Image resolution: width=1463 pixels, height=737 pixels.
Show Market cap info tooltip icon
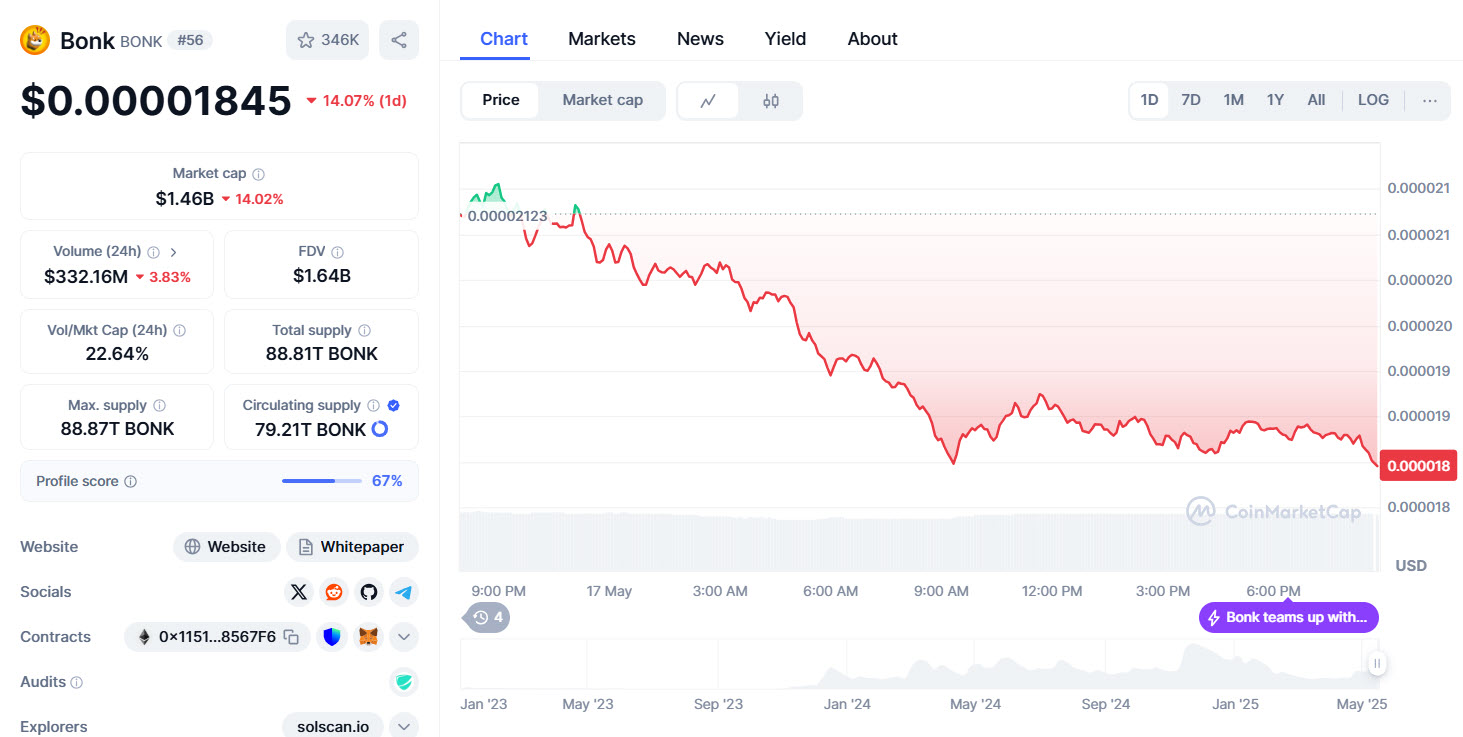[x=259, y=174]
